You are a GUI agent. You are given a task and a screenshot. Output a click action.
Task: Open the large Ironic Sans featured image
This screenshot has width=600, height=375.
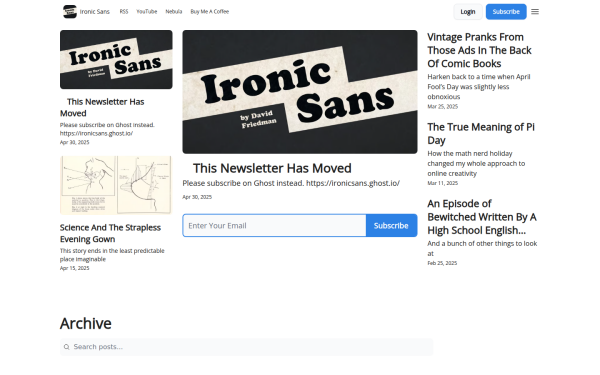tap(300, 92)
